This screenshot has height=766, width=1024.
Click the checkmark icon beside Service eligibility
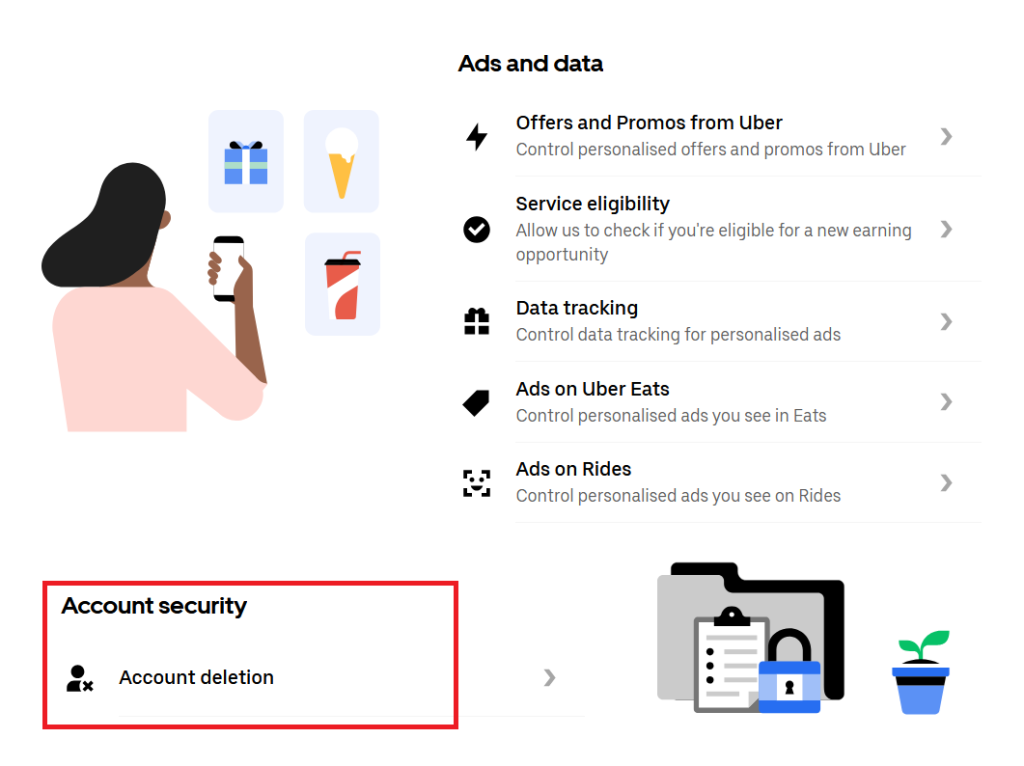476,229
